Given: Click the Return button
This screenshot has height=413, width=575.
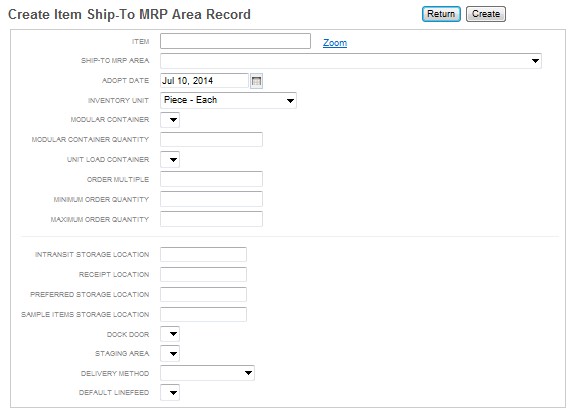Looking at the screenshot, I should (441, 14).
